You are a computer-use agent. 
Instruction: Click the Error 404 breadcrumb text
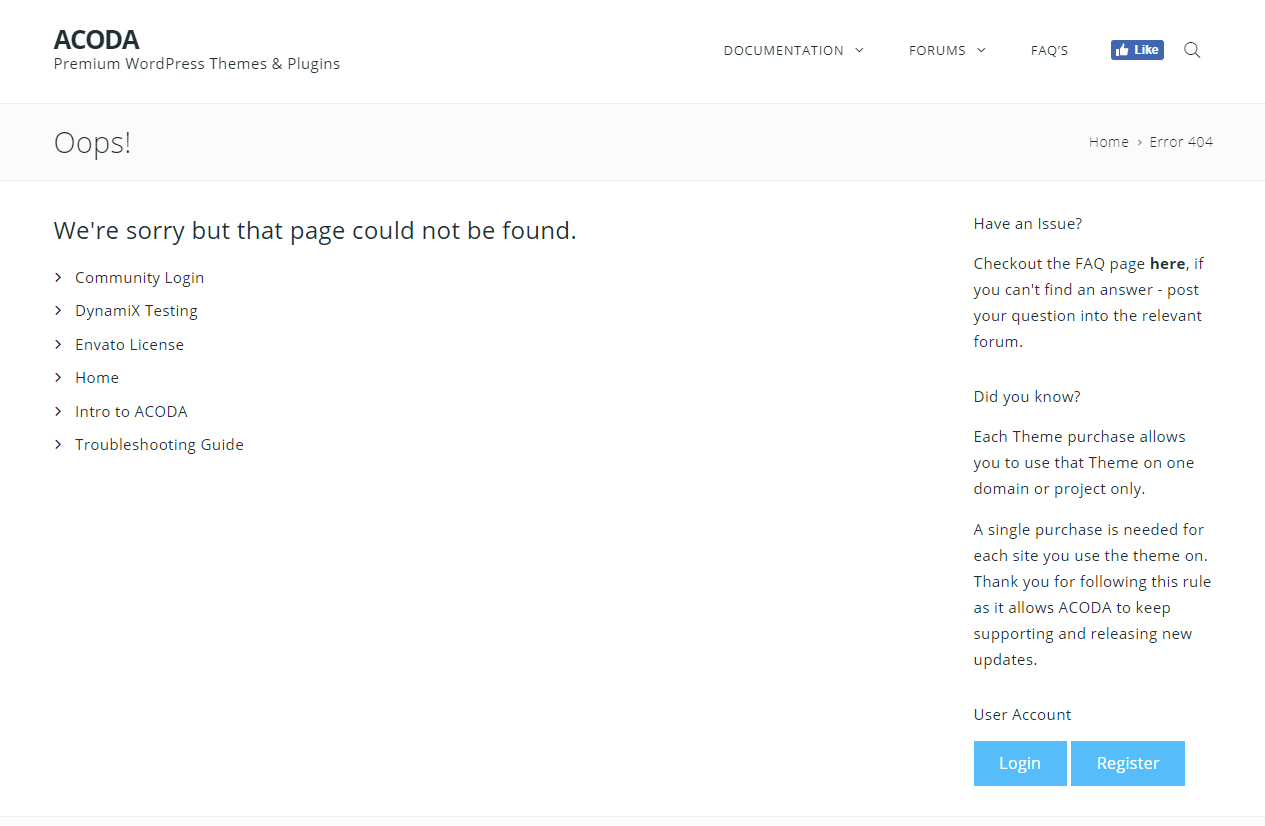coord(1181,142)
